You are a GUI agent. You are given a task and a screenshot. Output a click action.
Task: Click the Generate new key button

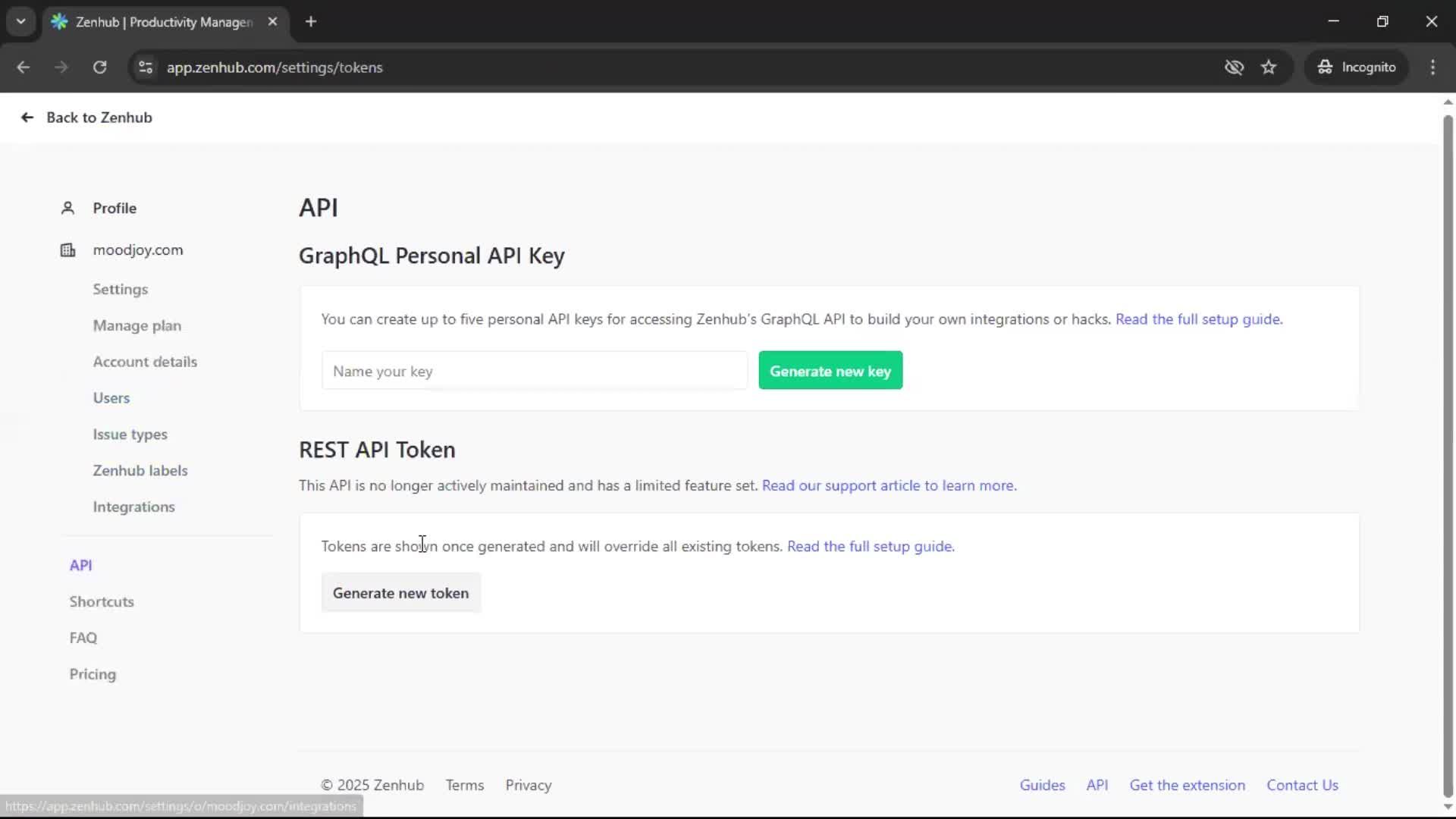pos(830,371)
